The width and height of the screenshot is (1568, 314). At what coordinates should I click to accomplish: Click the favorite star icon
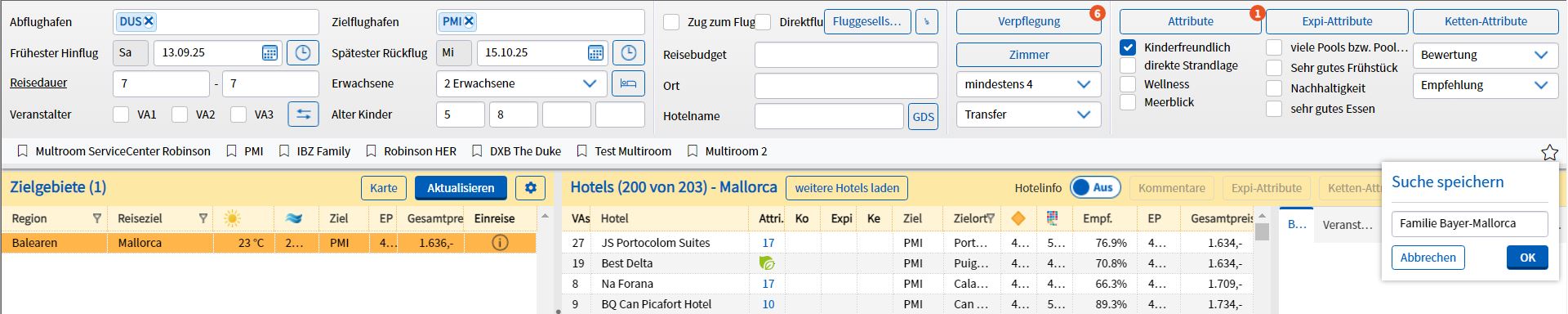click(1549, 152)
